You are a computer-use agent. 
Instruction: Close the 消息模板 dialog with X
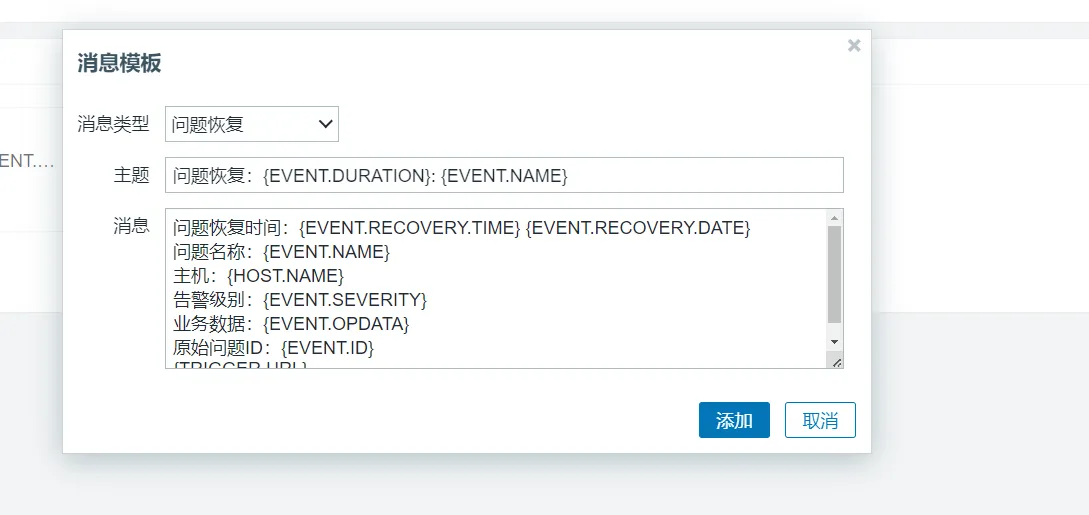point(853,46)
